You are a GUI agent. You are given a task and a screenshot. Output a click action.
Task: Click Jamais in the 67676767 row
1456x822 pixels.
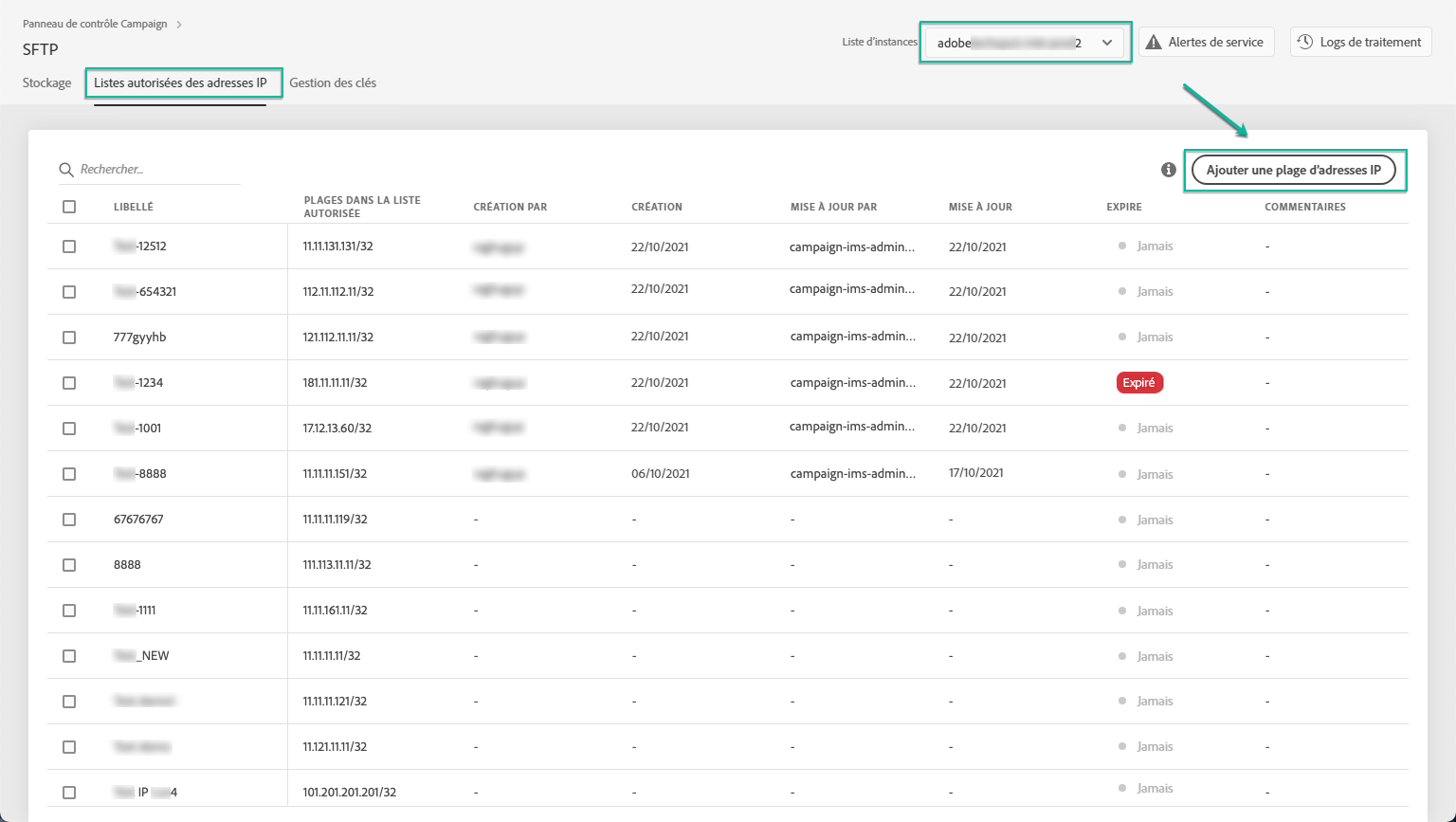1156,520
